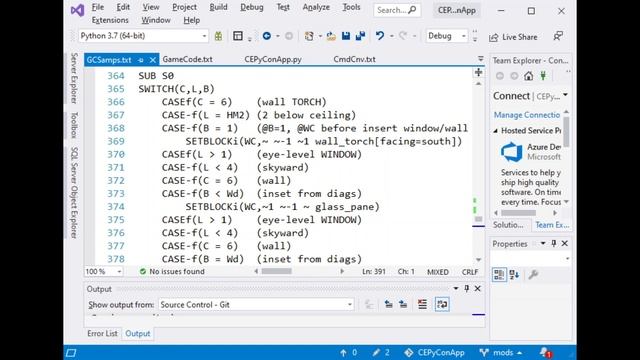Collapse Hosted Service Providers section
The image size is (640, 360).
(496, 131)
